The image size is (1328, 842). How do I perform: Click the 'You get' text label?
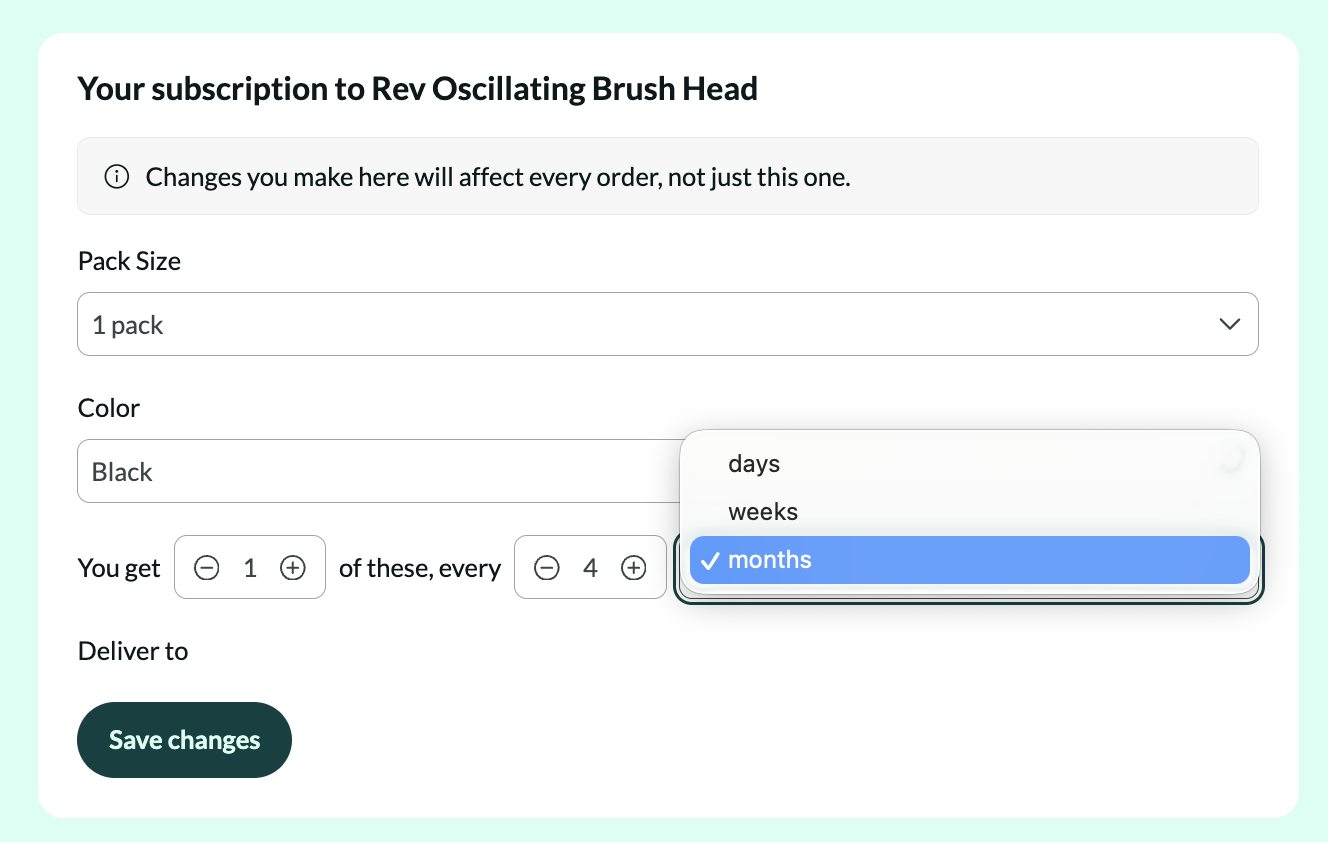(119, 568)
